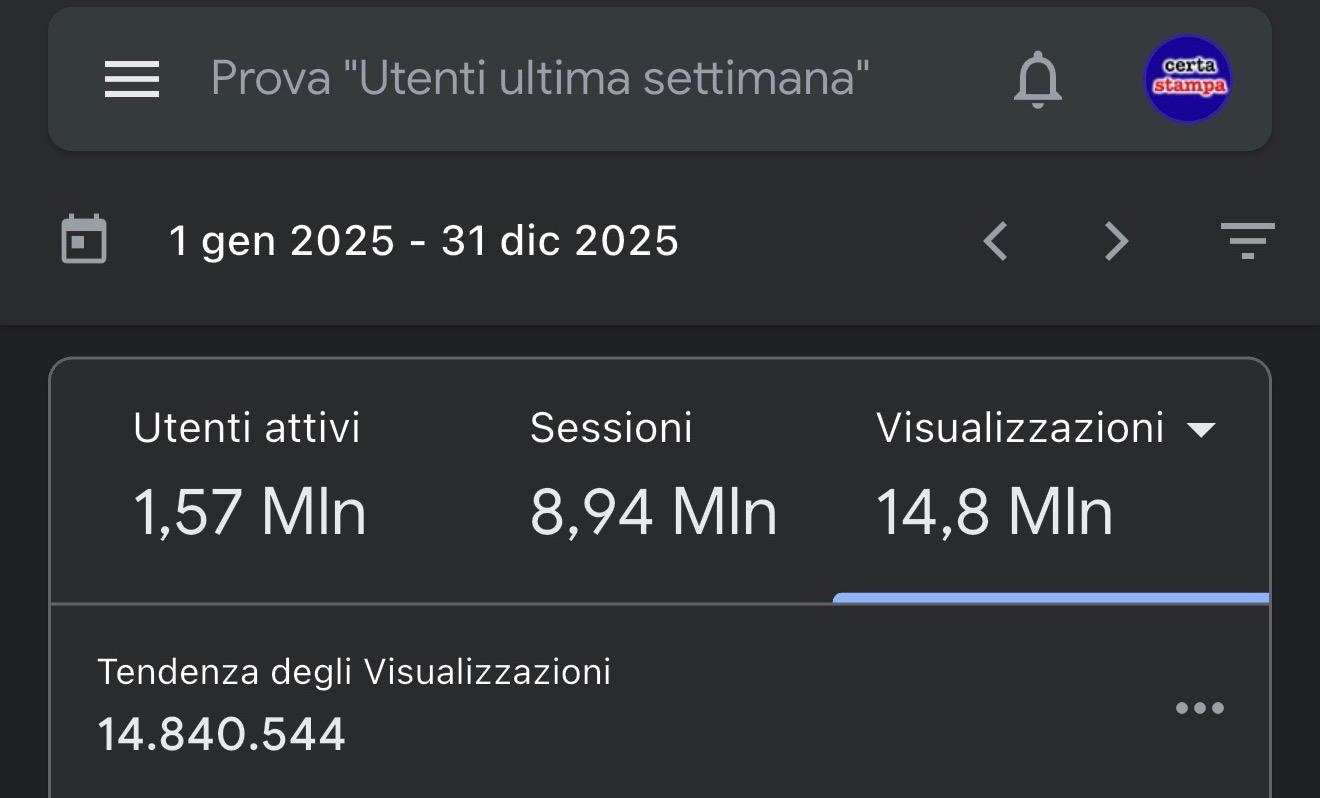
Task: Click the blue selected-tab indicator bar
Action: pos(1050,598)
